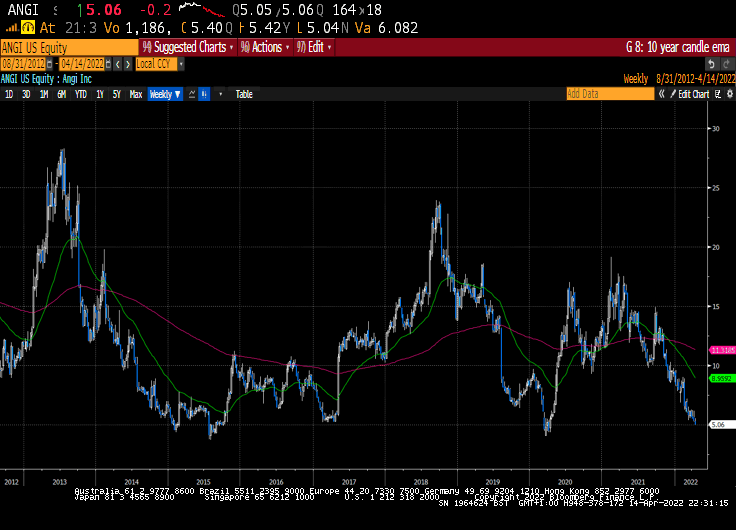Select the 1D range tab
The height and width of the screenshot is (530, 736).
pyautogui.click(x=9, y=94)
